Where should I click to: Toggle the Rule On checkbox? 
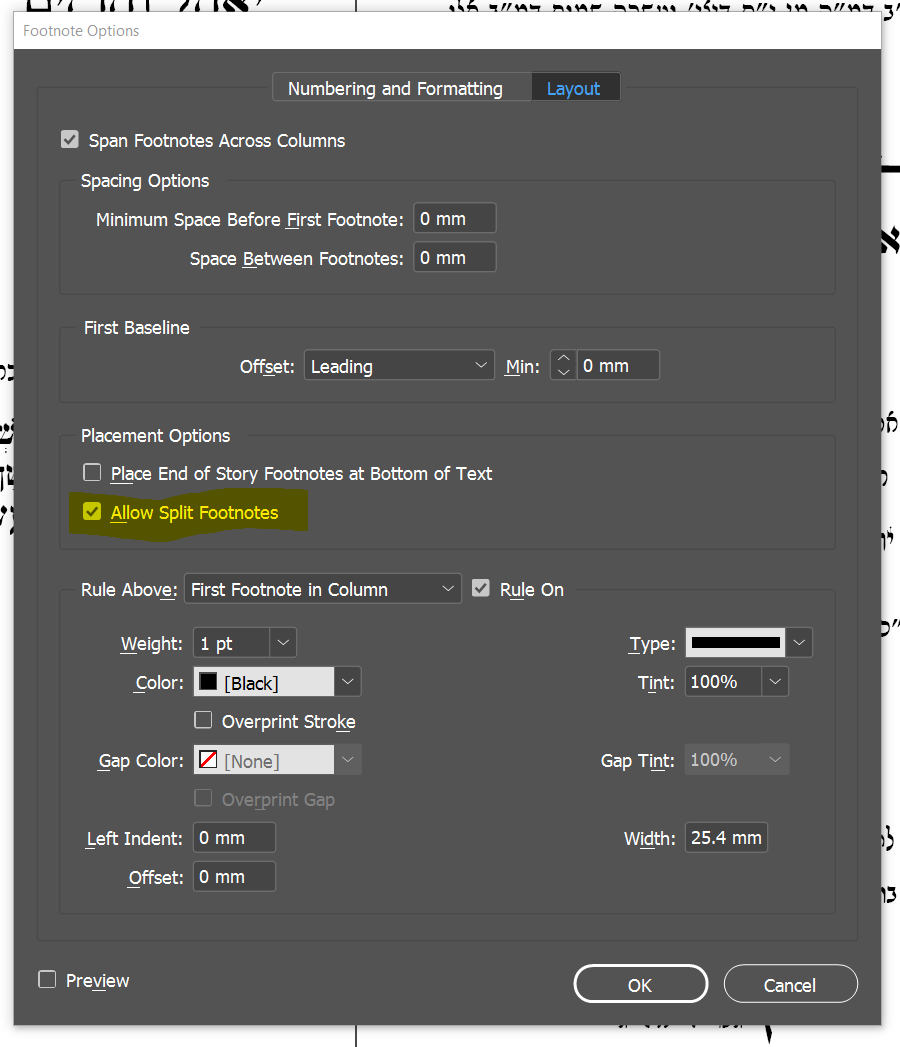pos(481,589)
